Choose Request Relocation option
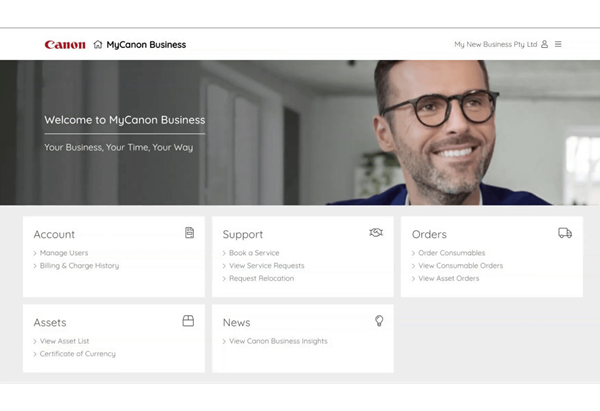This screenshot has height=411, width=600. [x=261, y=278]
